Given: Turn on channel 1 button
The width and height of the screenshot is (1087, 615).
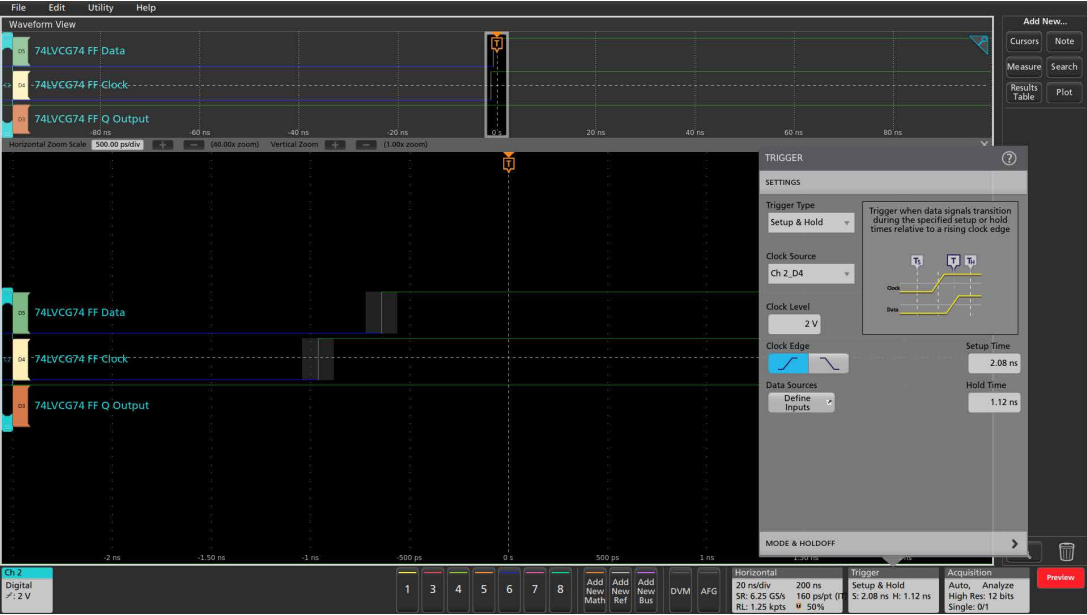Looking at the screenshot, I should tap(407, 590).
